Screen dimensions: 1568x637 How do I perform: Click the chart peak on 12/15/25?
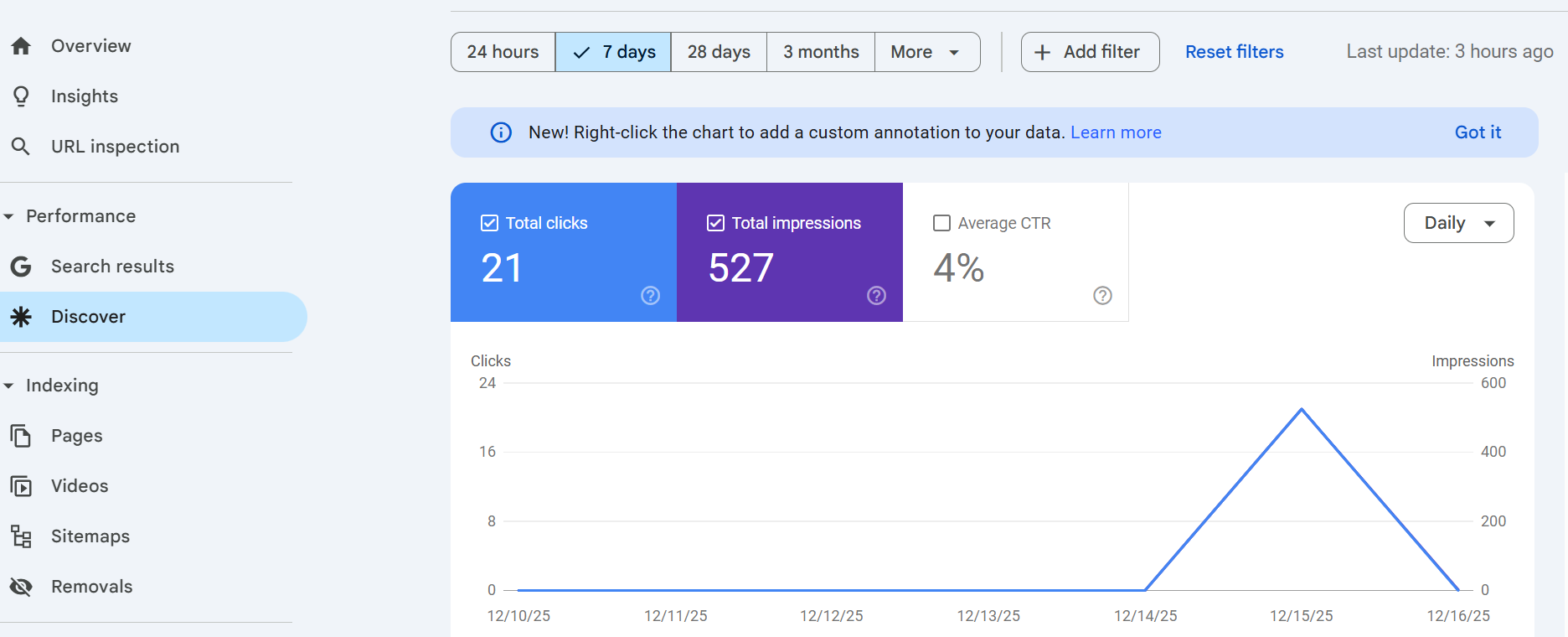click(1302, 410)
